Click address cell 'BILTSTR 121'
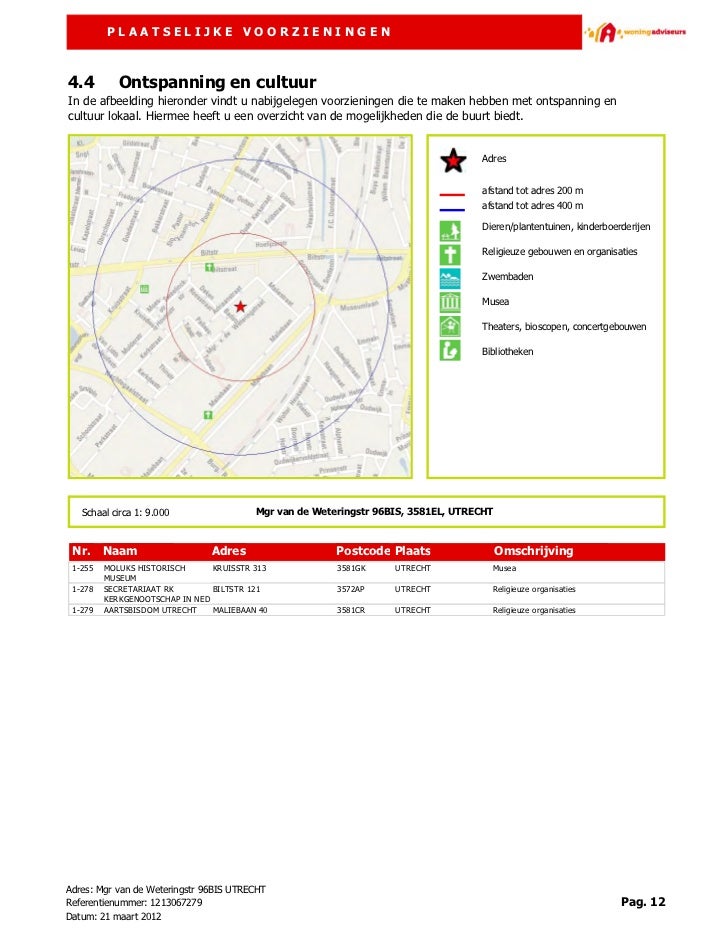The width and height of the screenshot is (728, 943). [x=236, y=589]
